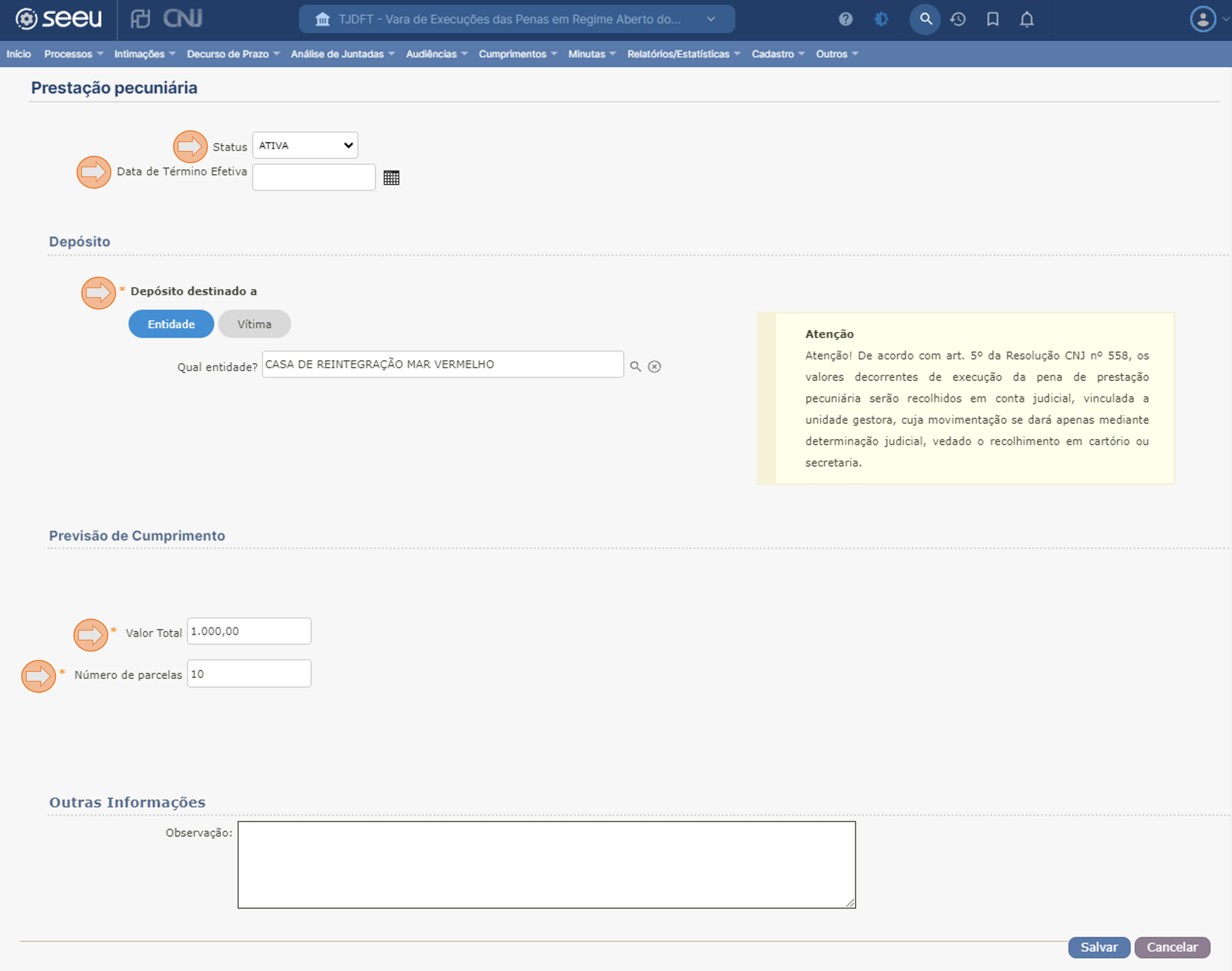
Task: Open the Cumprimentos menu
Action: click(x=518, y=54)
